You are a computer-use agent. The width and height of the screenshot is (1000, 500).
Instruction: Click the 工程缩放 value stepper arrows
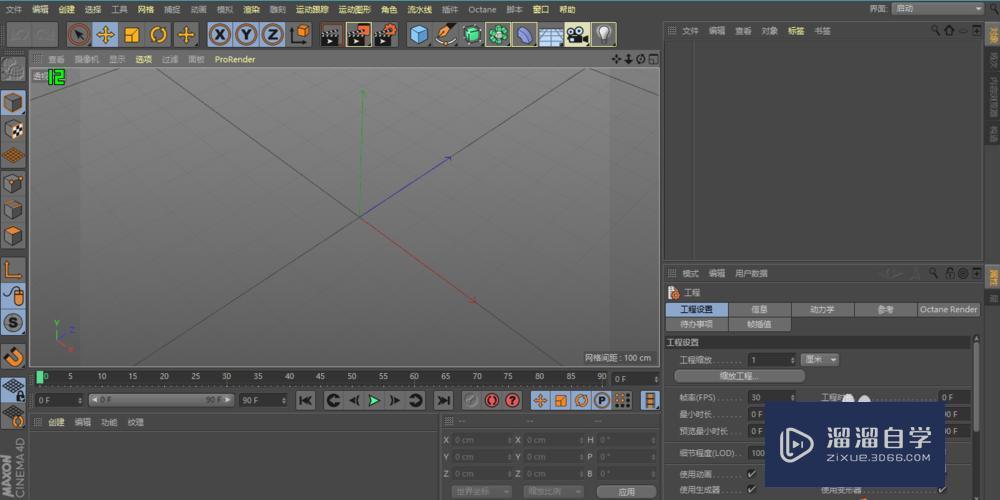tap(793, 360)
